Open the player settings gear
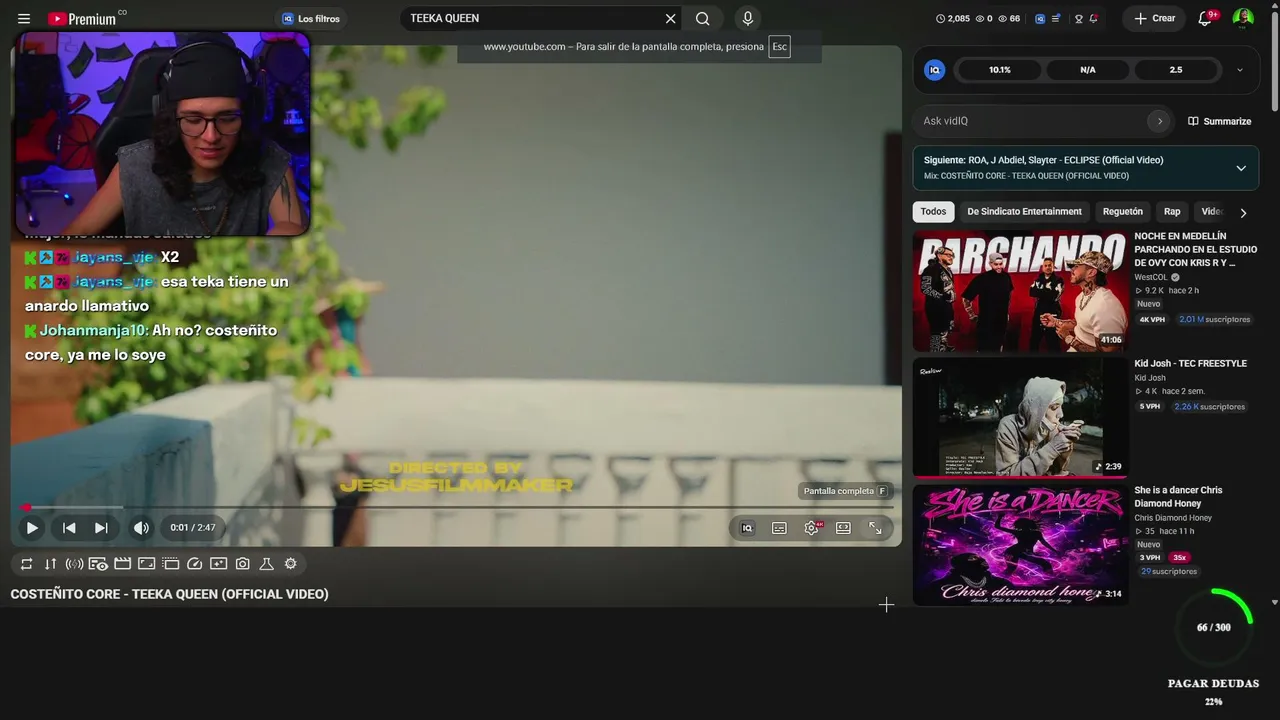Viewport: 1280px width, 720px height. (811, 528)
